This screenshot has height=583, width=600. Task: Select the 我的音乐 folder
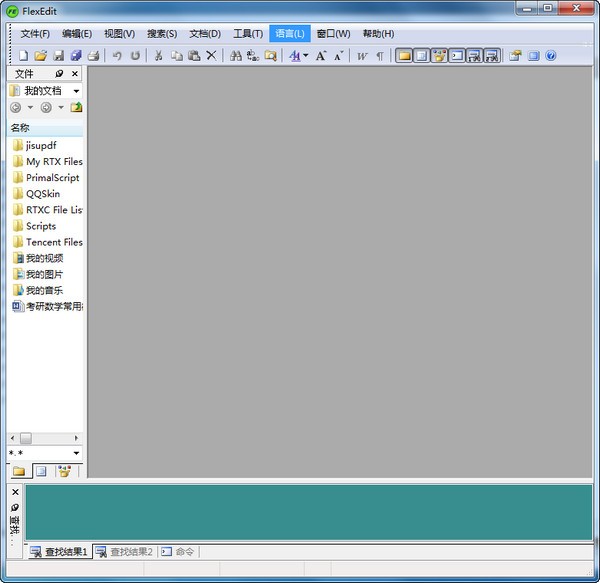pos(38,290)
